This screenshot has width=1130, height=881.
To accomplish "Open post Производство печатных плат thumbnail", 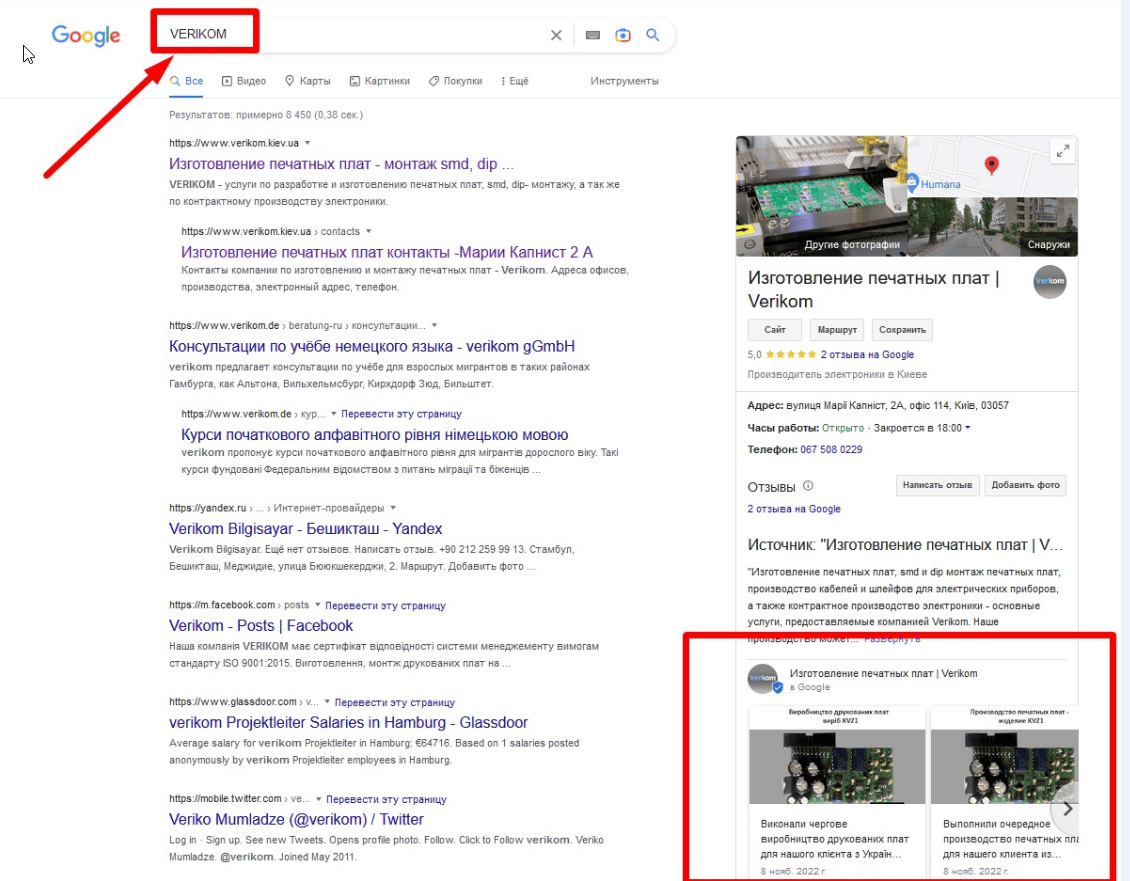I will click(x=1005, y=755).
